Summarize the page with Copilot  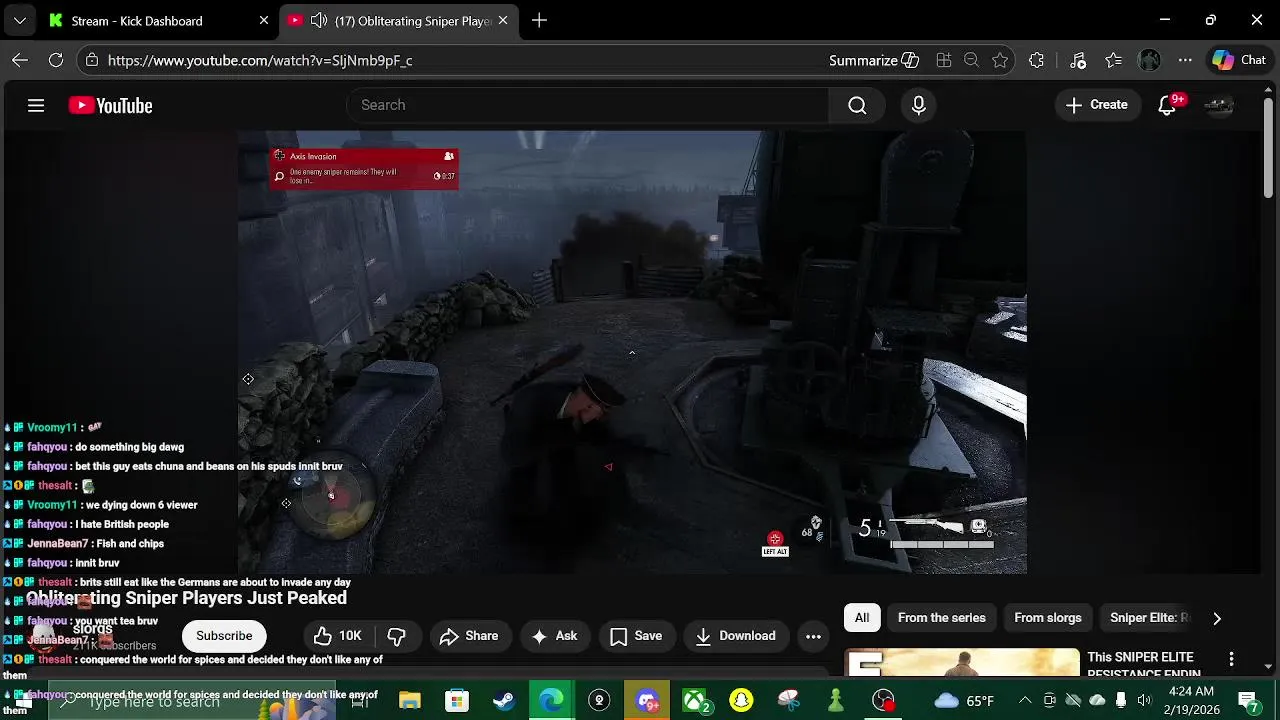tap(874, 60)
